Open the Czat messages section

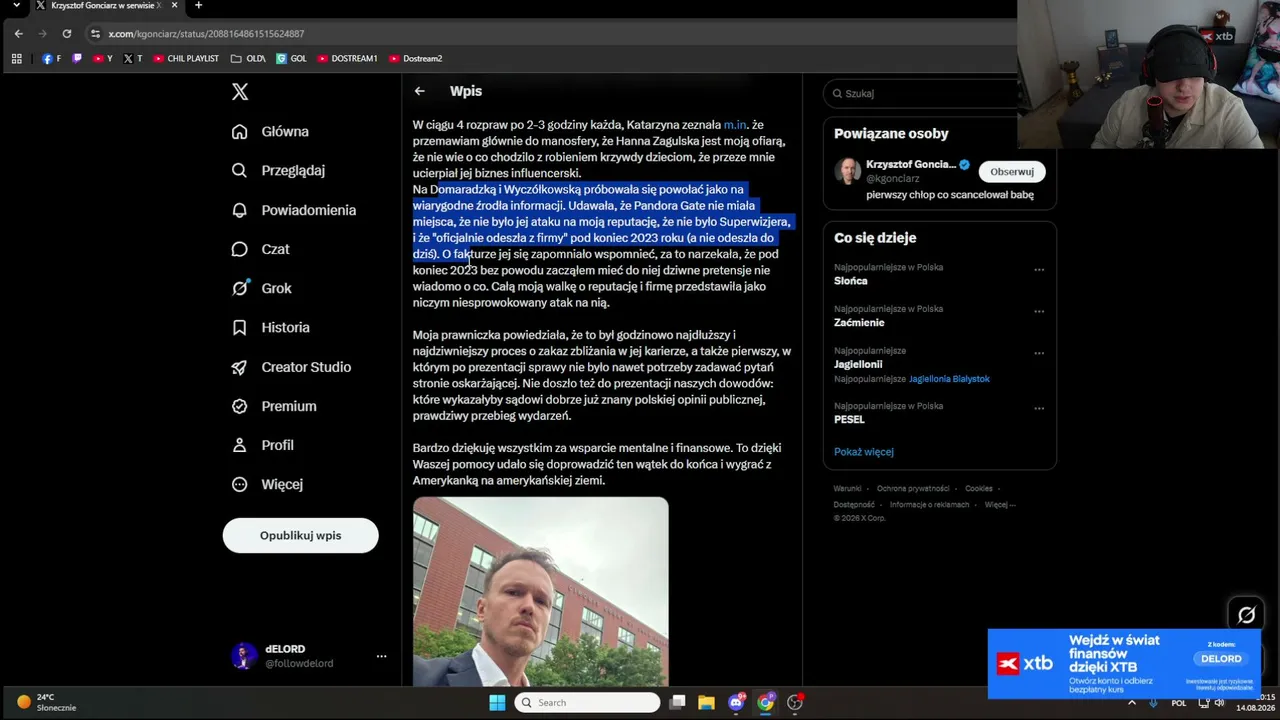tap(260, 249)
